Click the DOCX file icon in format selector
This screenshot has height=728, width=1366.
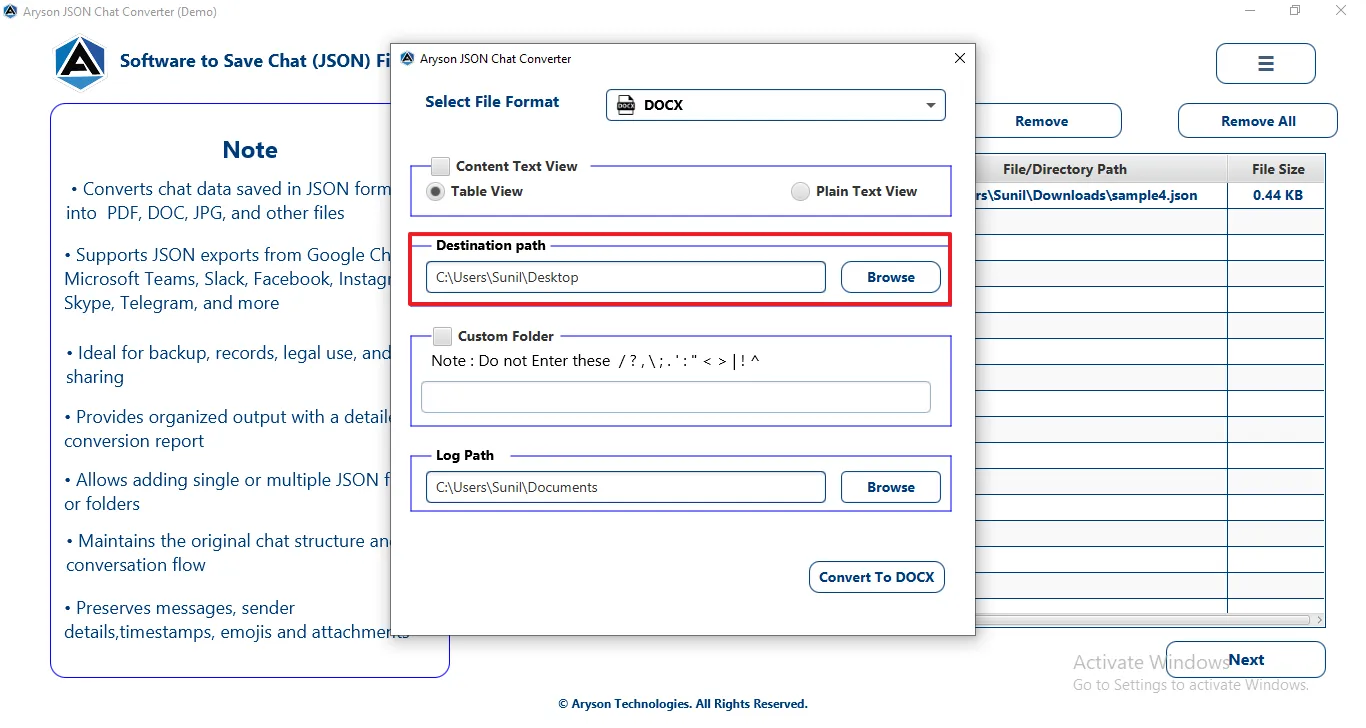(x=626, y=105)
